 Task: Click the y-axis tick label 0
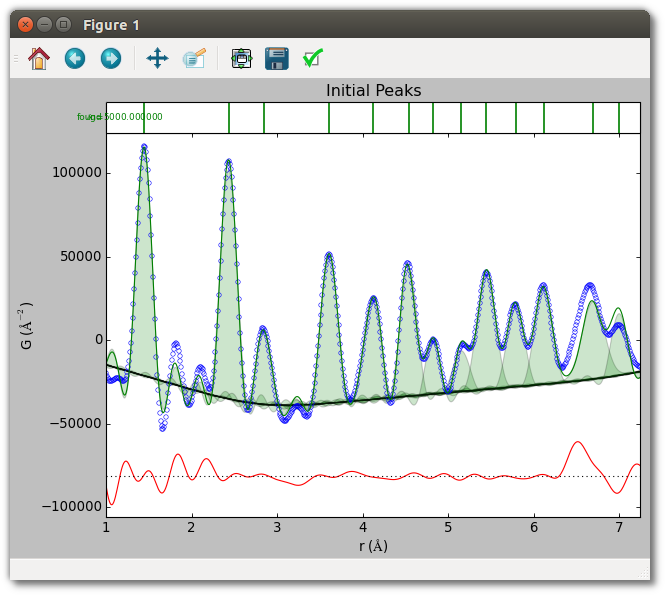pyautogui.click(x=99, y=340)
